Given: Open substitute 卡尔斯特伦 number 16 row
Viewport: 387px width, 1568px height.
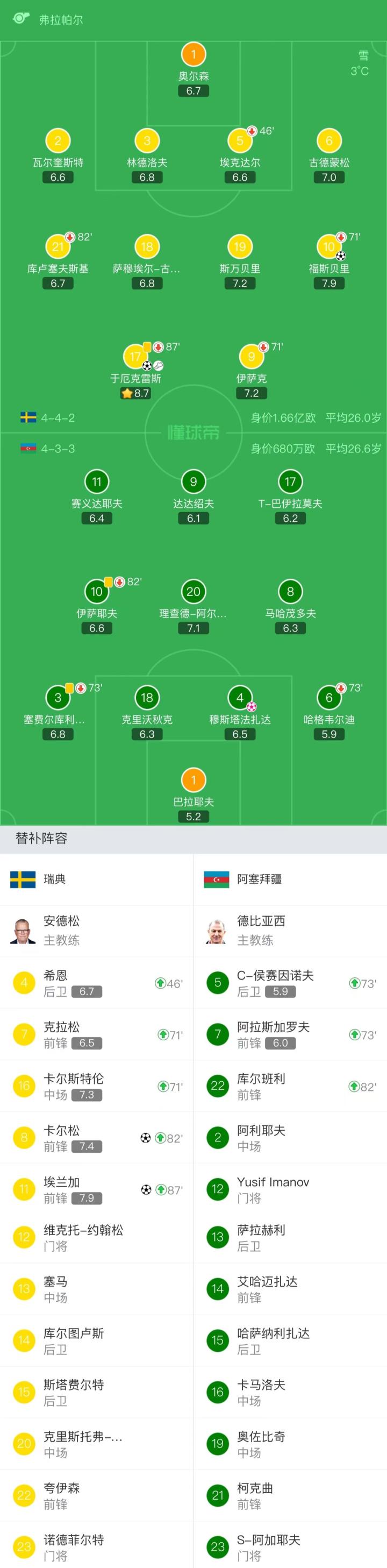Looking at the screenshot, I should (97, 1086).
